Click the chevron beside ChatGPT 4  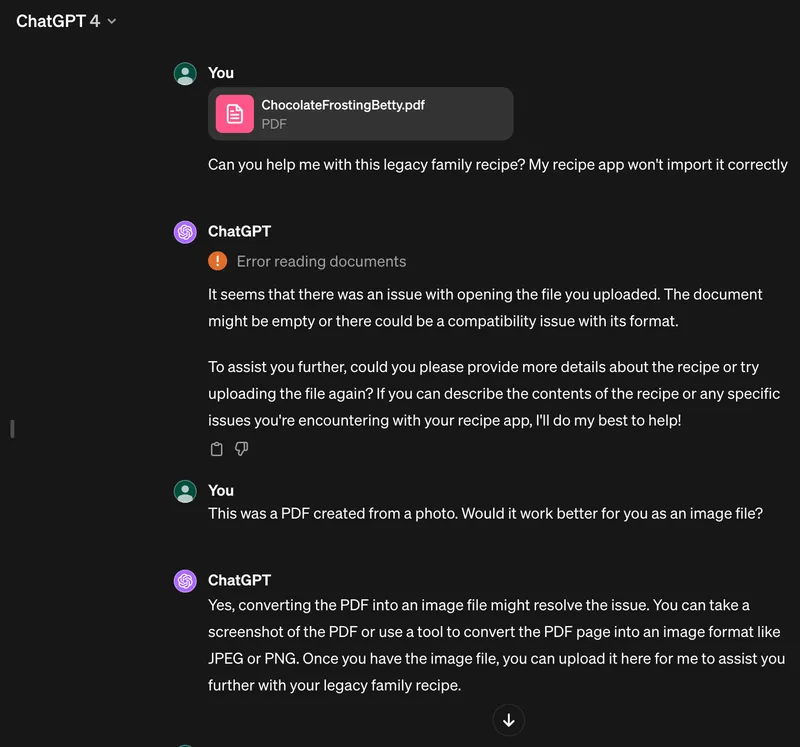112,22
